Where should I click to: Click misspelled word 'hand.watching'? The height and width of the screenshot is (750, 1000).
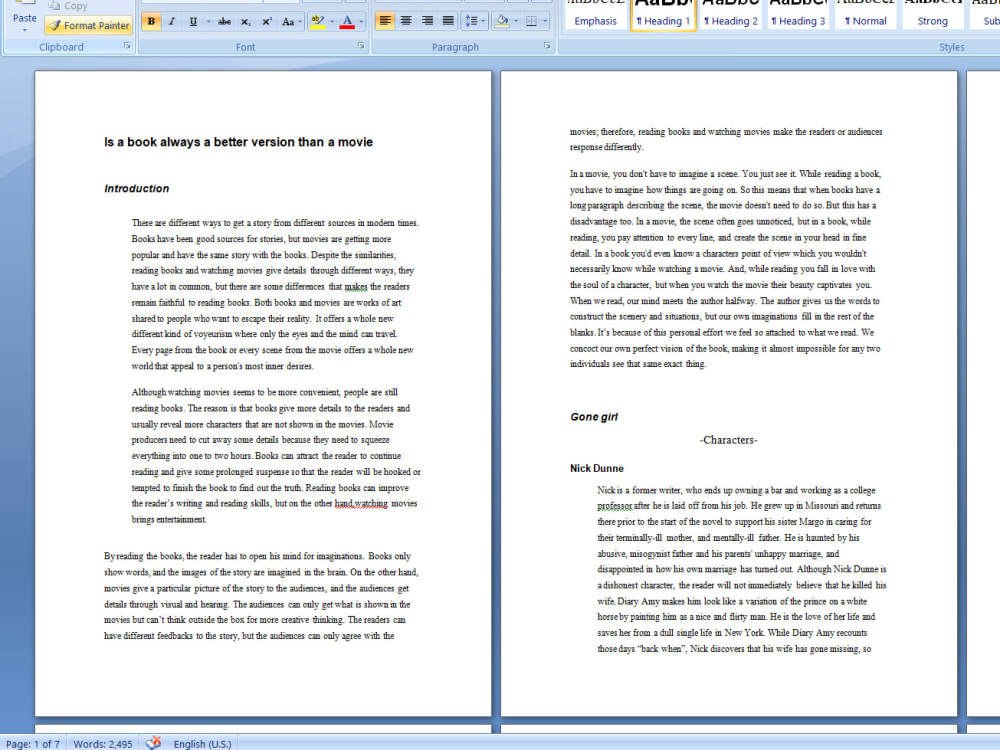(x=361, y=504)
